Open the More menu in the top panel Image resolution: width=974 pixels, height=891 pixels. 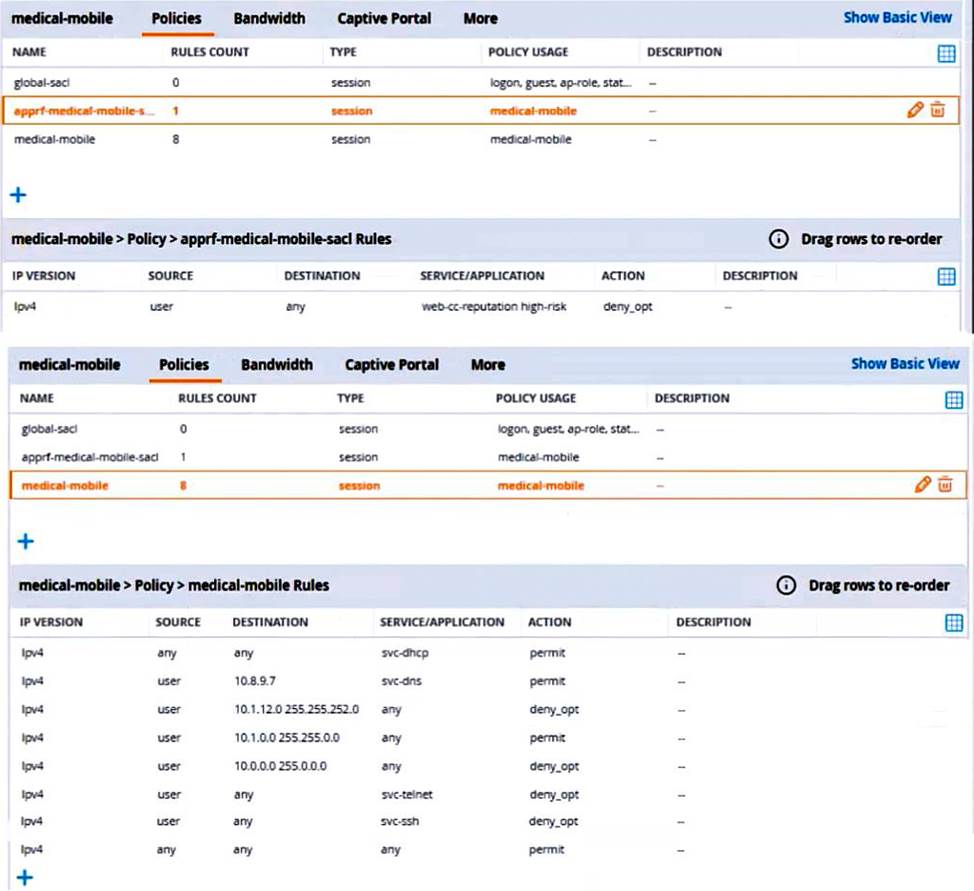[x=480, y=18]
